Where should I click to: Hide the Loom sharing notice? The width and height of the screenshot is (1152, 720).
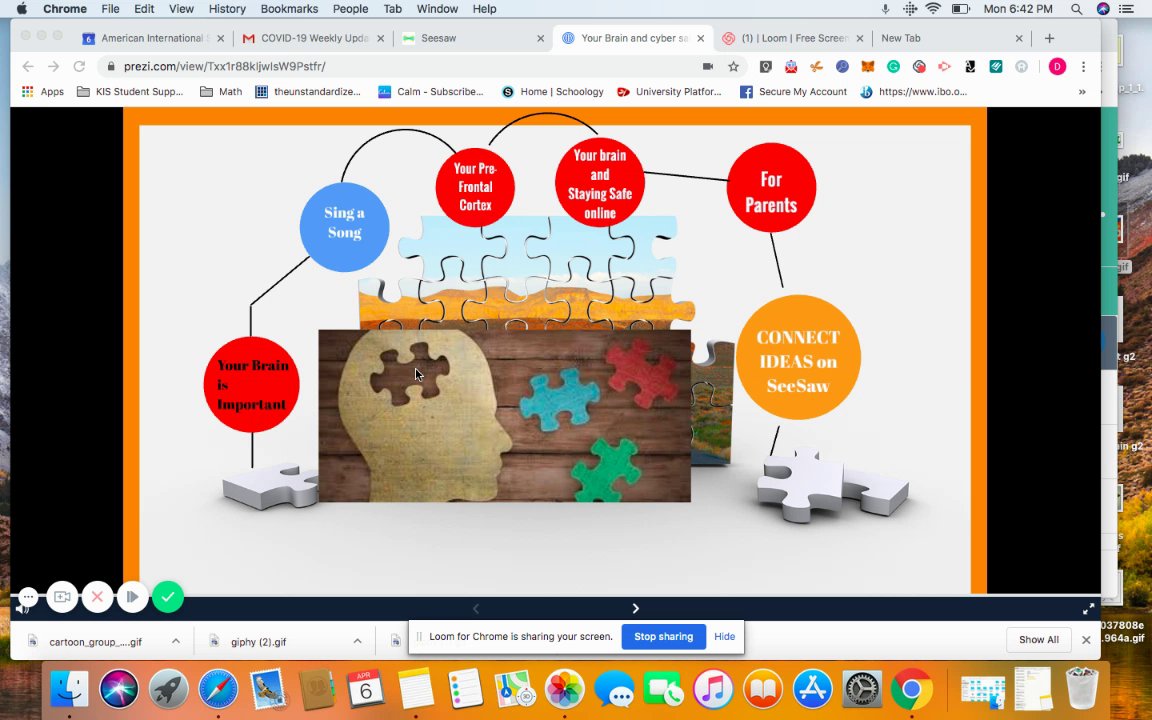724,637
